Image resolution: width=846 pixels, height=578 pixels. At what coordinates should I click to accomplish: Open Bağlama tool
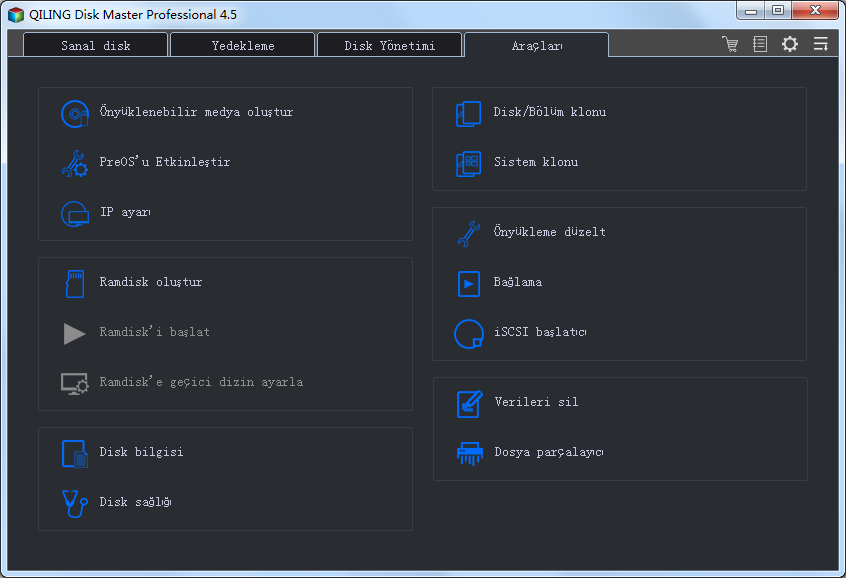(518, 282)
